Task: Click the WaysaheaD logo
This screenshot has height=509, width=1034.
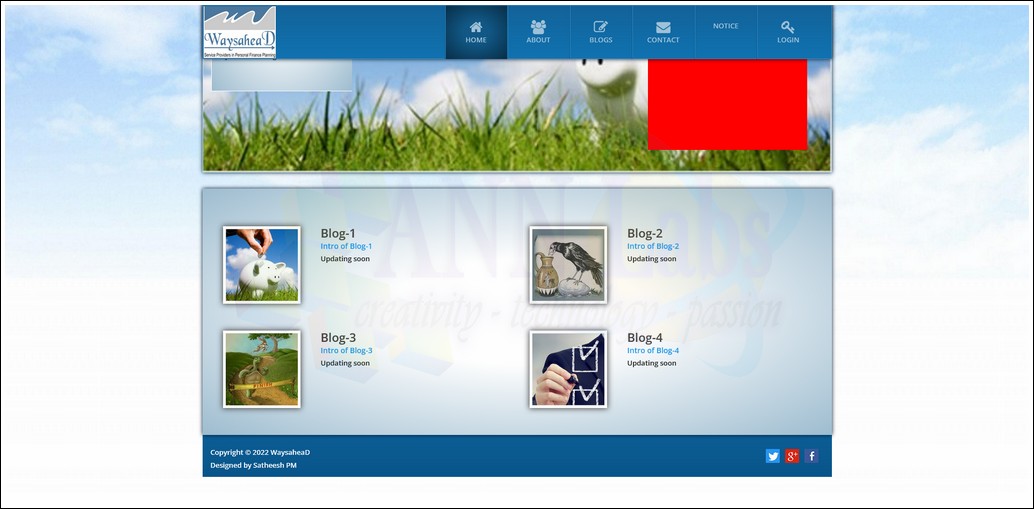Action: click(x=240, y=32)
